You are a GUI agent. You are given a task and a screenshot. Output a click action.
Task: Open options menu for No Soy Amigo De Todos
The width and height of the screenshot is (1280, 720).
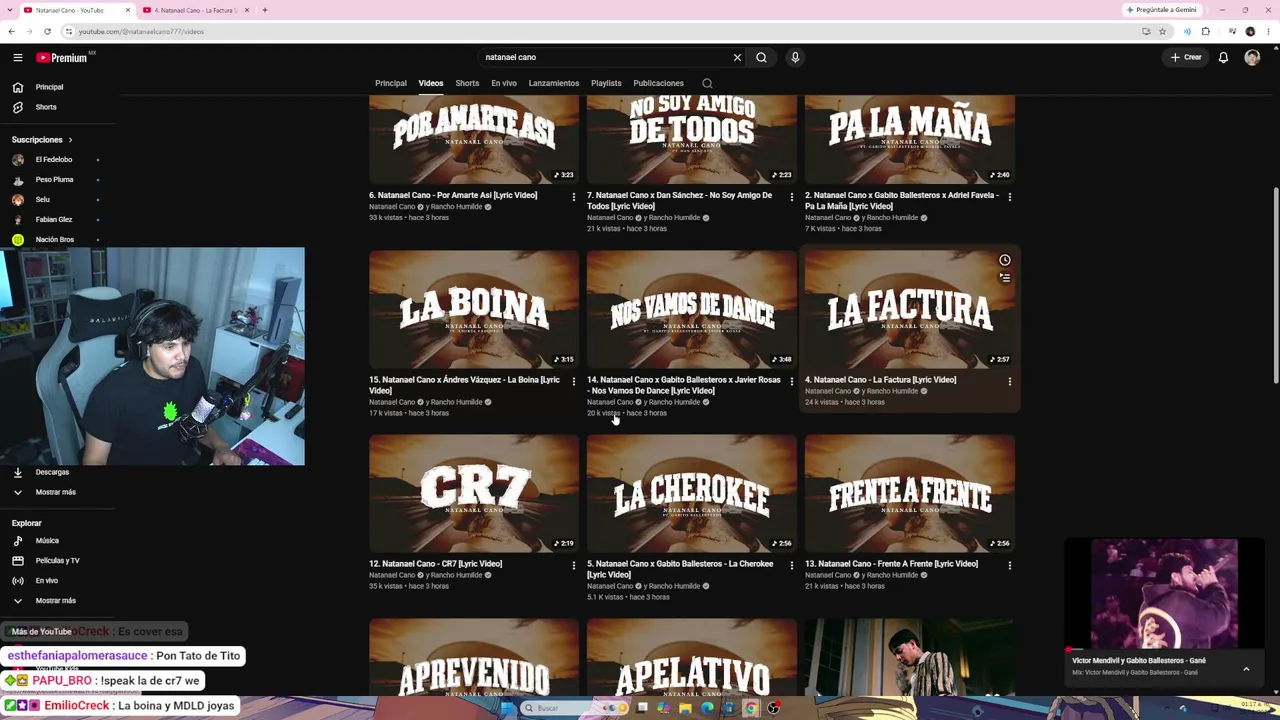[792, 197]
